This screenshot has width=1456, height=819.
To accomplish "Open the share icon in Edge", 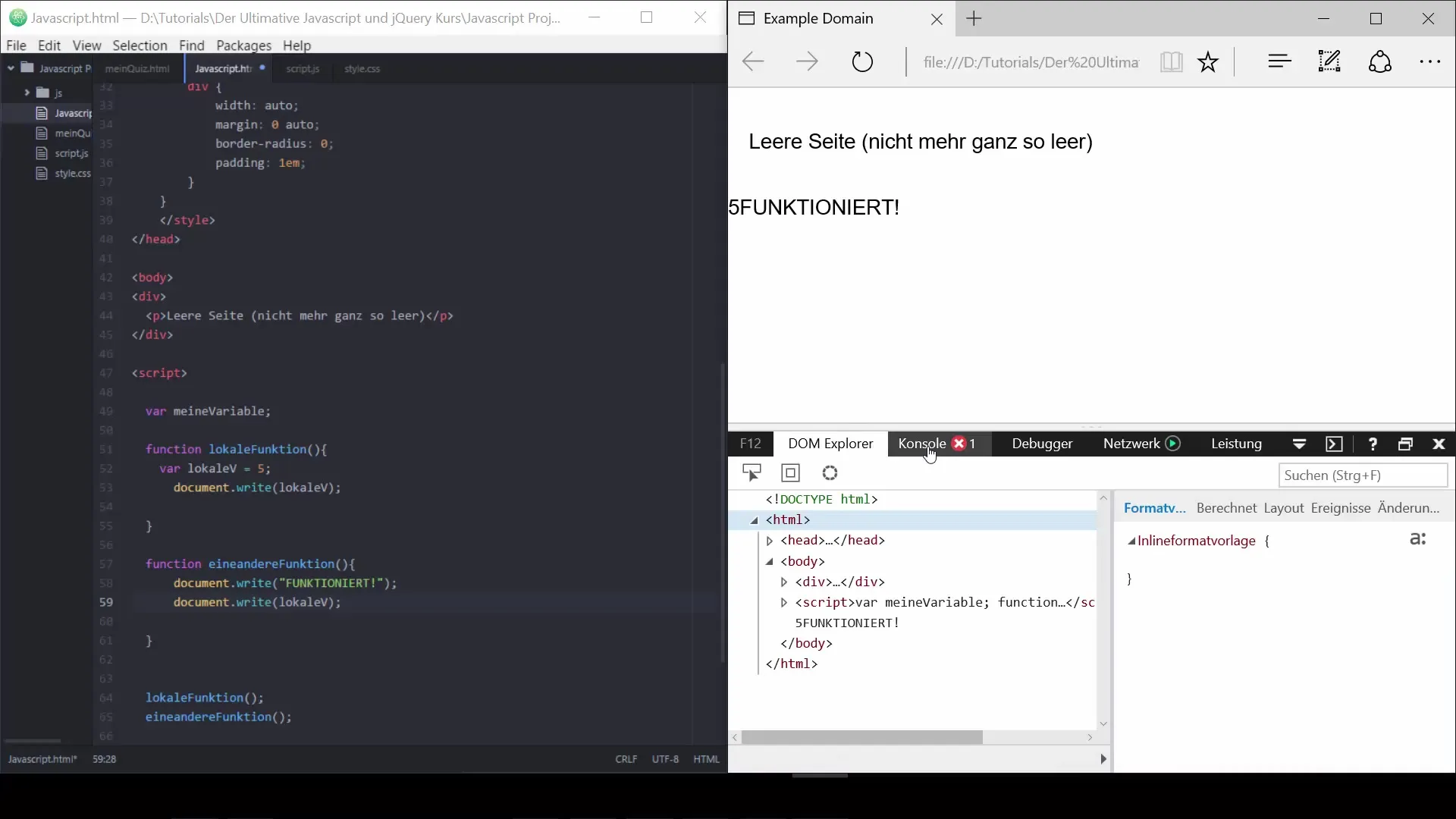I will 1379,61.
